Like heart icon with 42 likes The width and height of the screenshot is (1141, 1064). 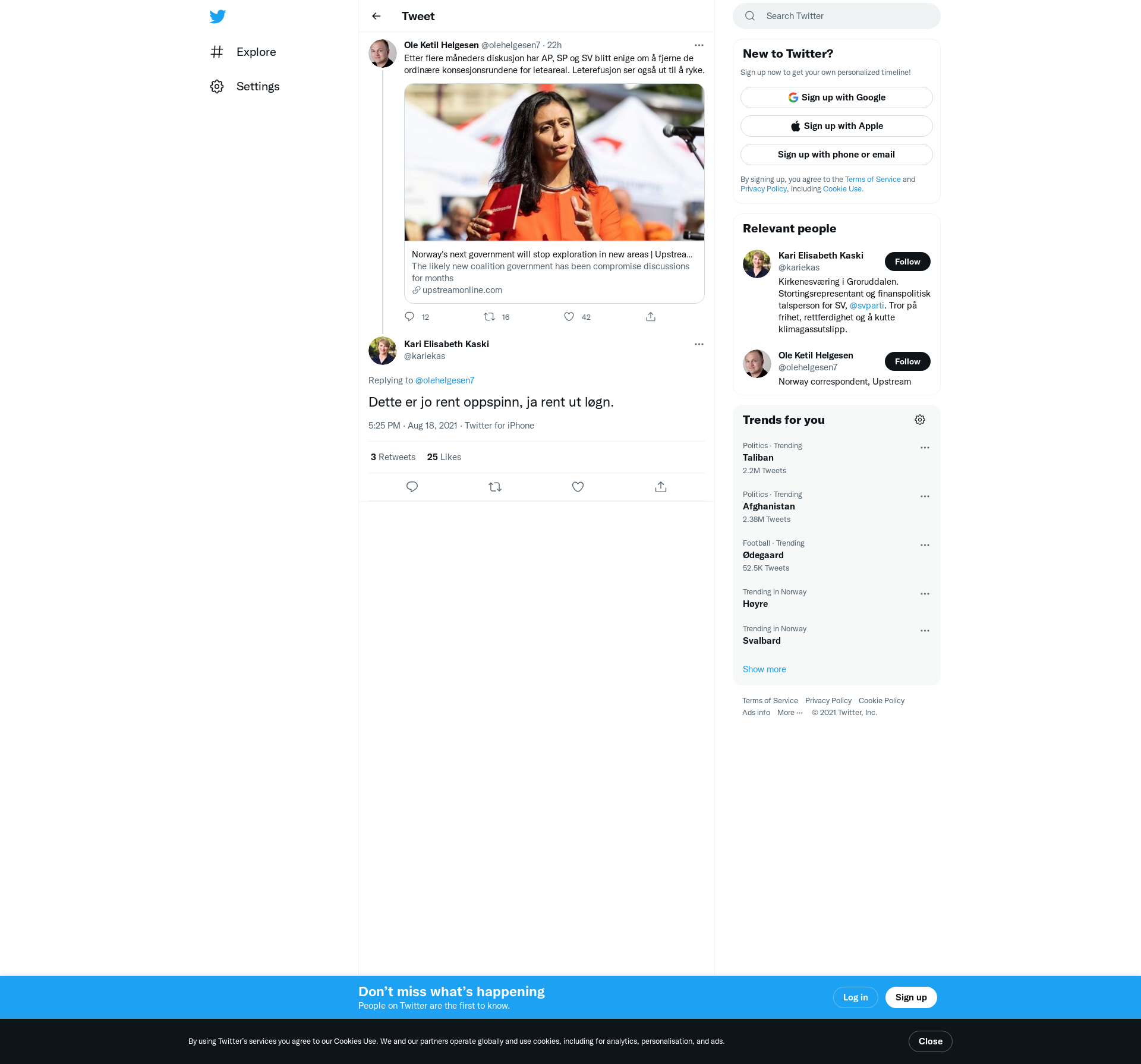(x=569, y=317)
